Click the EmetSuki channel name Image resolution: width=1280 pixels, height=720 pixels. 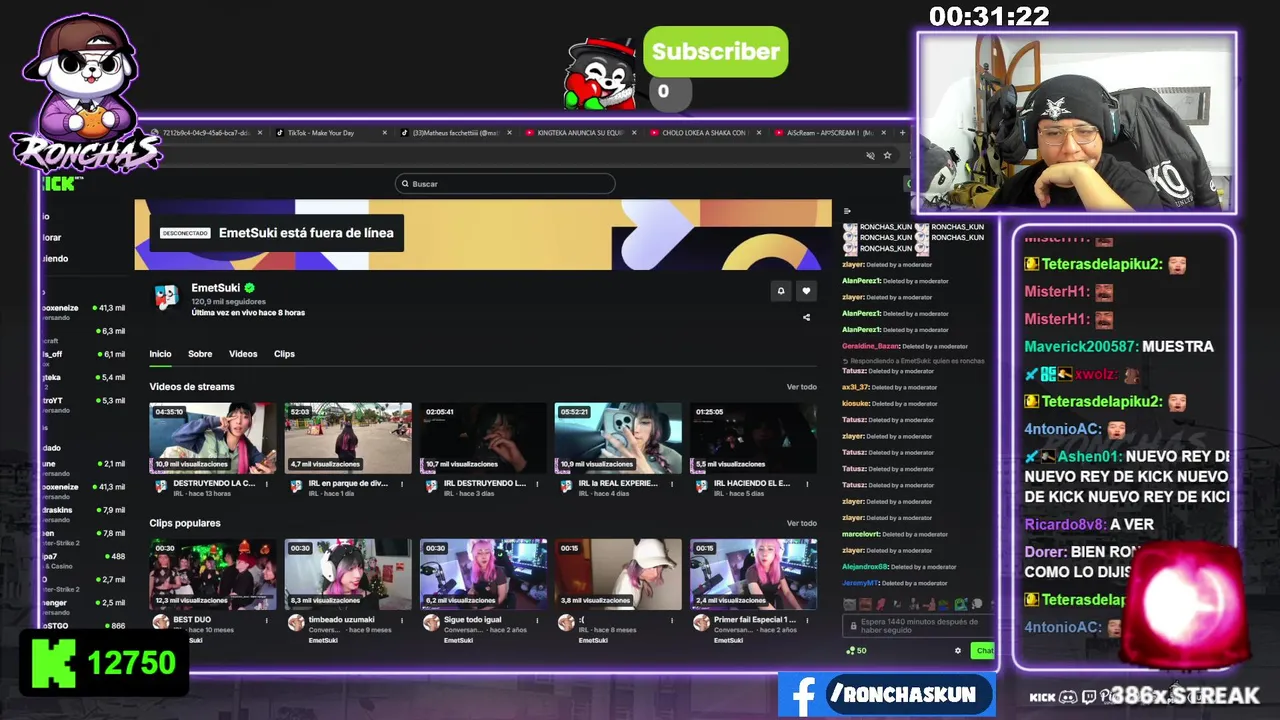point(215,288)
